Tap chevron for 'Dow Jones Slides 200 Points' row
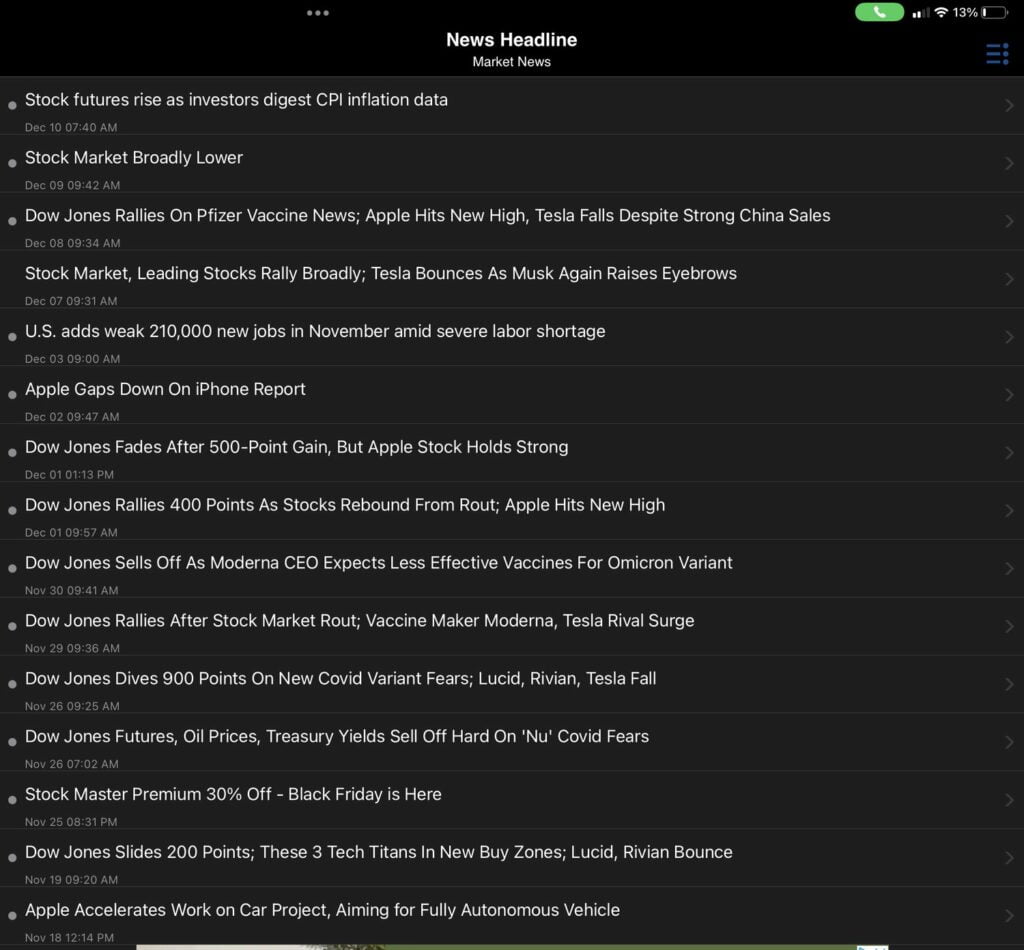 (1008, 858)
